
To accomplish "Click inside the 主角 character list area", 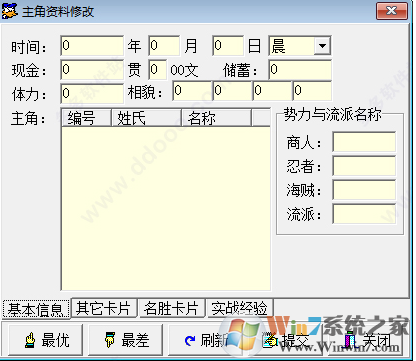I will [x=166, y=208].
